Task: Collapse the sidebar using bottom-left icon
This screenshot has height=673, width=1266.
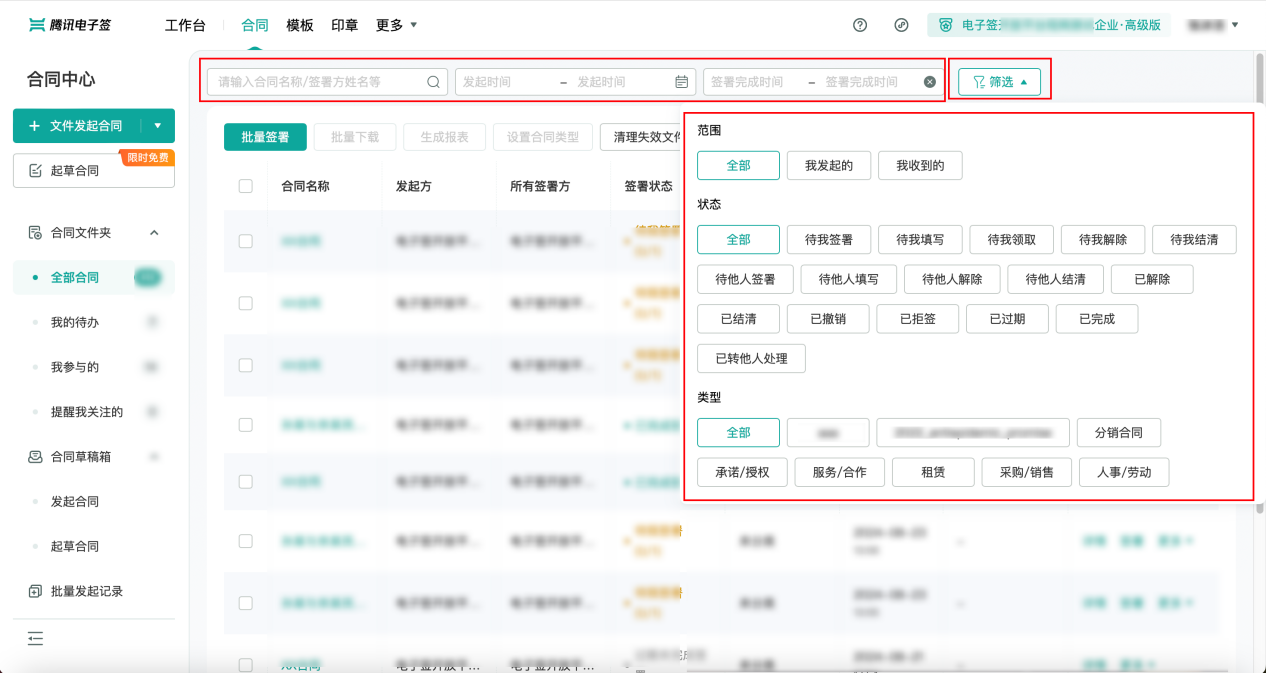Action: pyautogui.click(x=36, y=639)
